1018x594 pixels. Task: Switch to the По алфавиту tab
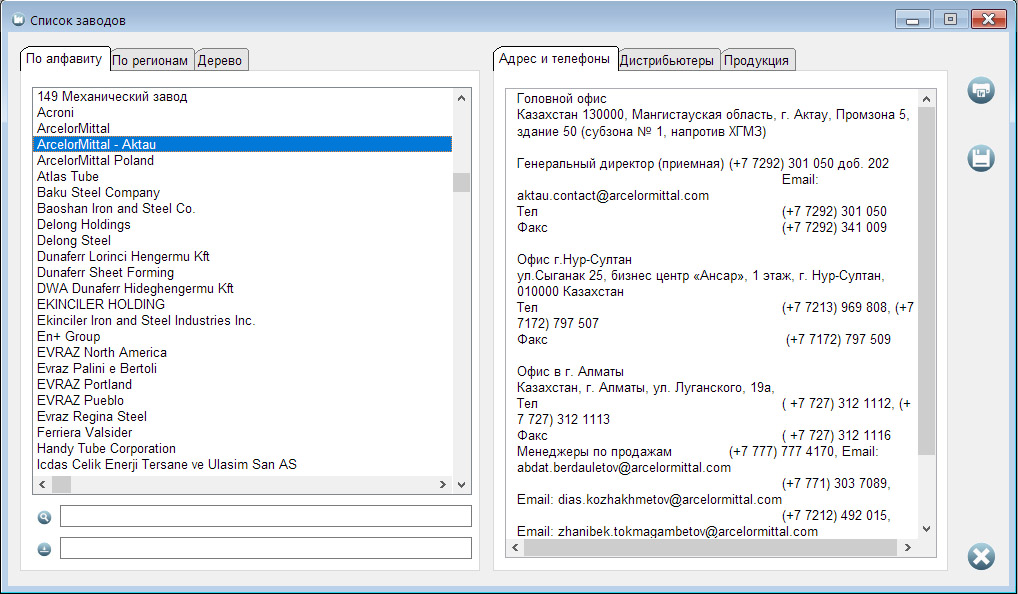[x=64, y=58]
